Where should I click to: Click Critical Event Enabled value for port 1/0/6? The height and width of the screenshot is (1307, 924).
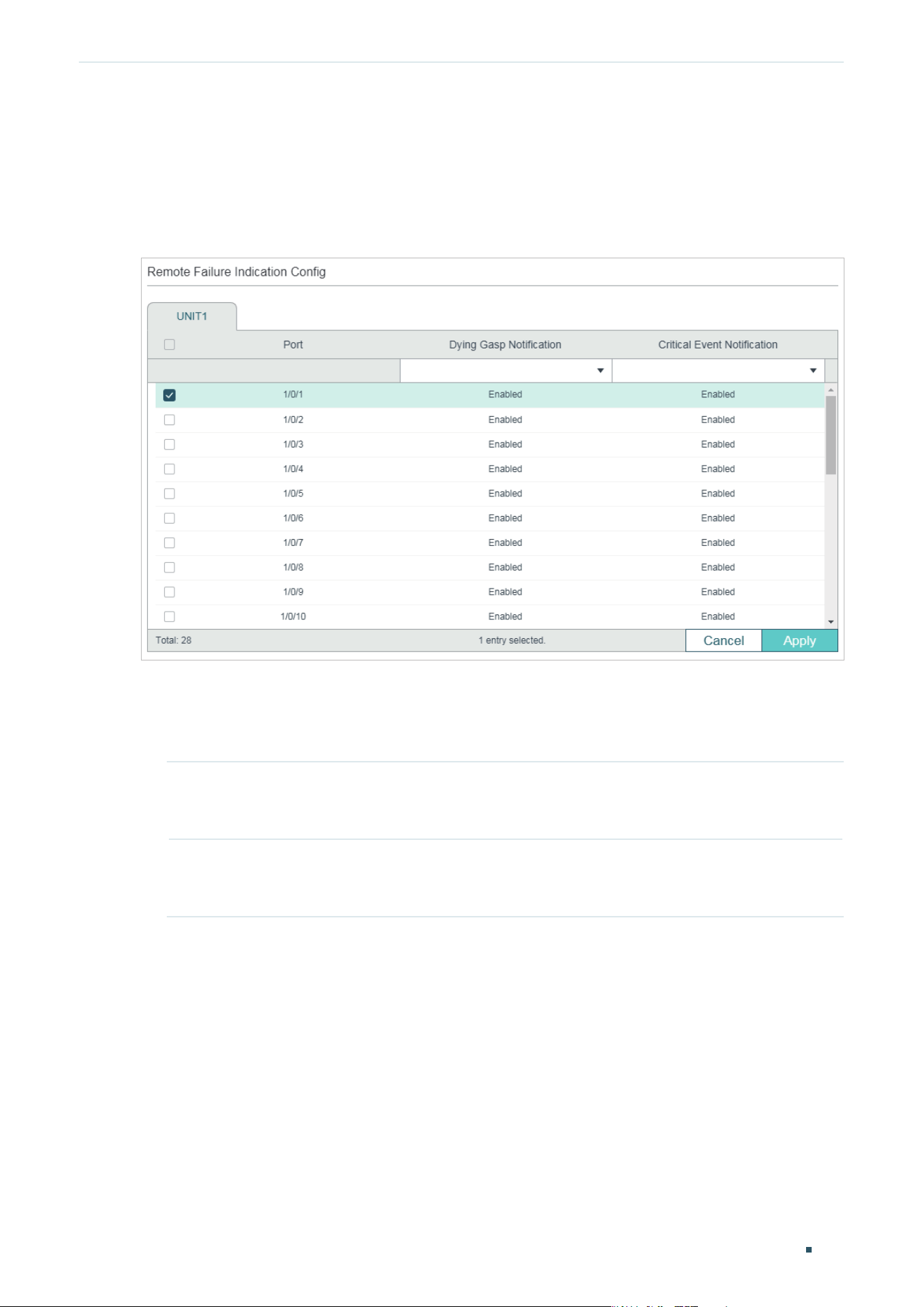point(718,518)
